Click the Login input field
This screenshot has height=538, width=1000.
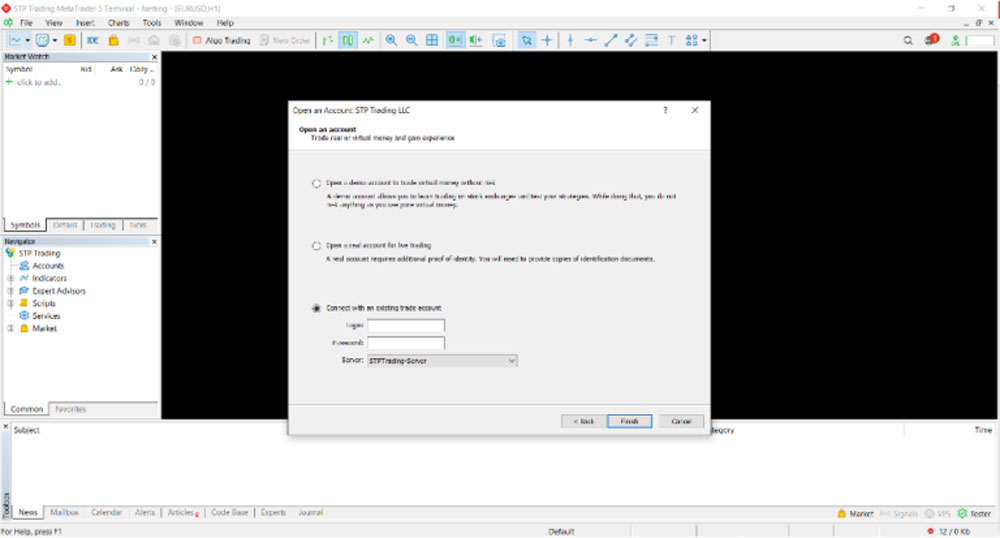[x=406, y=326]
